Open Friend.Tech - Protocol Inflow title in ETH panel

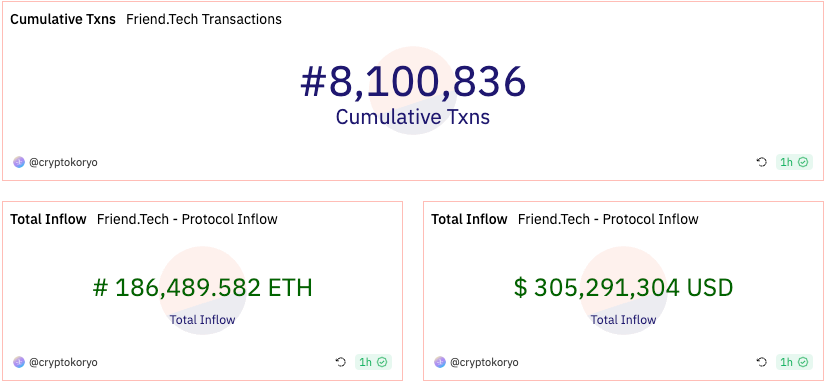click(187, 219)
